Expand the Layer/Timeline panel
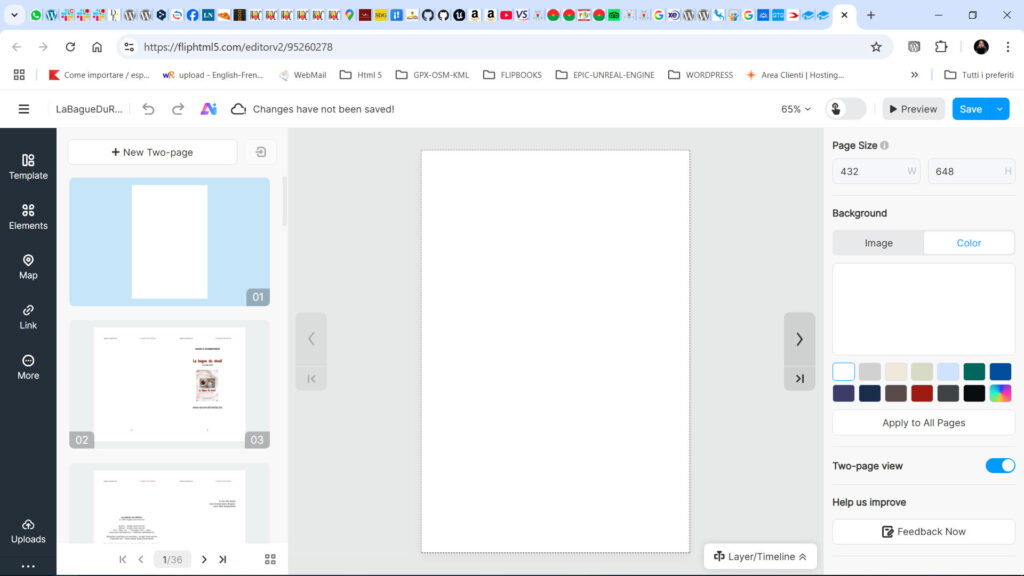This screenshot has height=576, width=1024. [x=760, y=556]
